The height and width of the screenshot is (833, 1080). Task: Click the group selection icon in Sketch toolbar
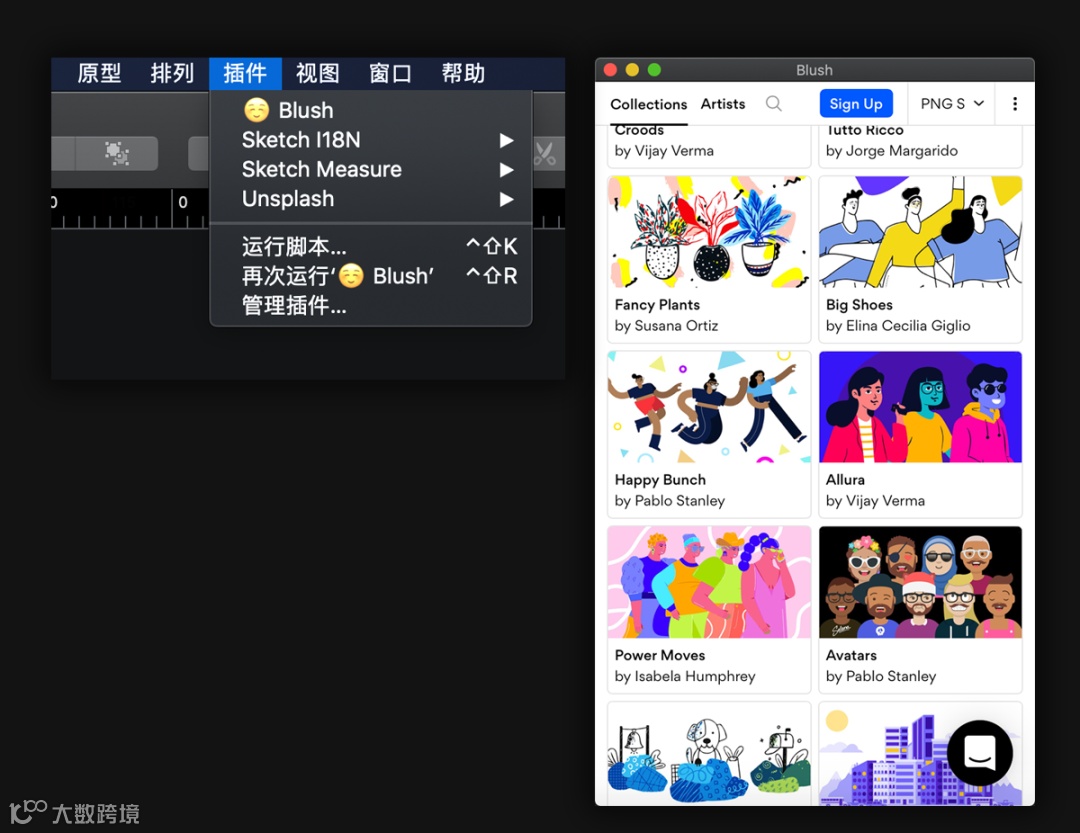click(x=116, y=153)
